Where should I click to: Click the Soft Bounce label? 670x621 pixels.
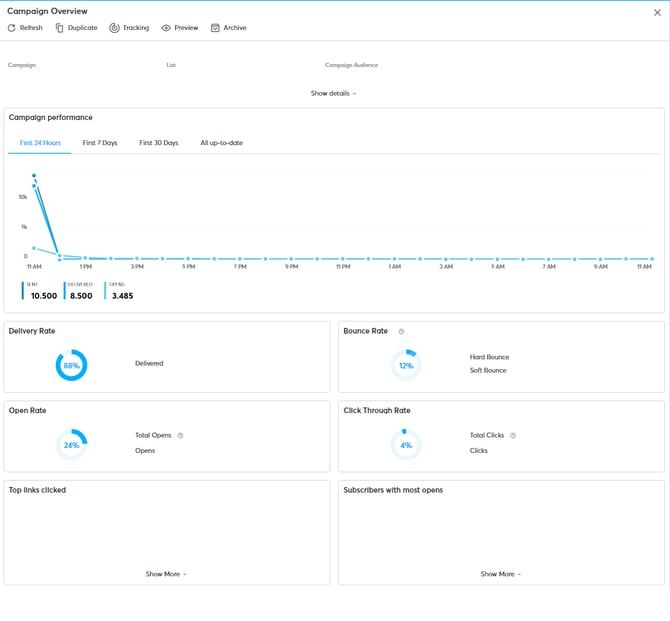pos(488,371)
